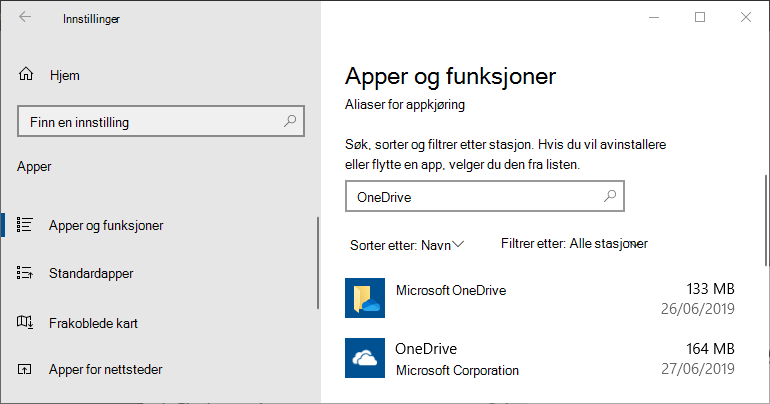Click the sidebar vertical scrollbar
Screen dimensions: 770x404
[x=318, y=263]
